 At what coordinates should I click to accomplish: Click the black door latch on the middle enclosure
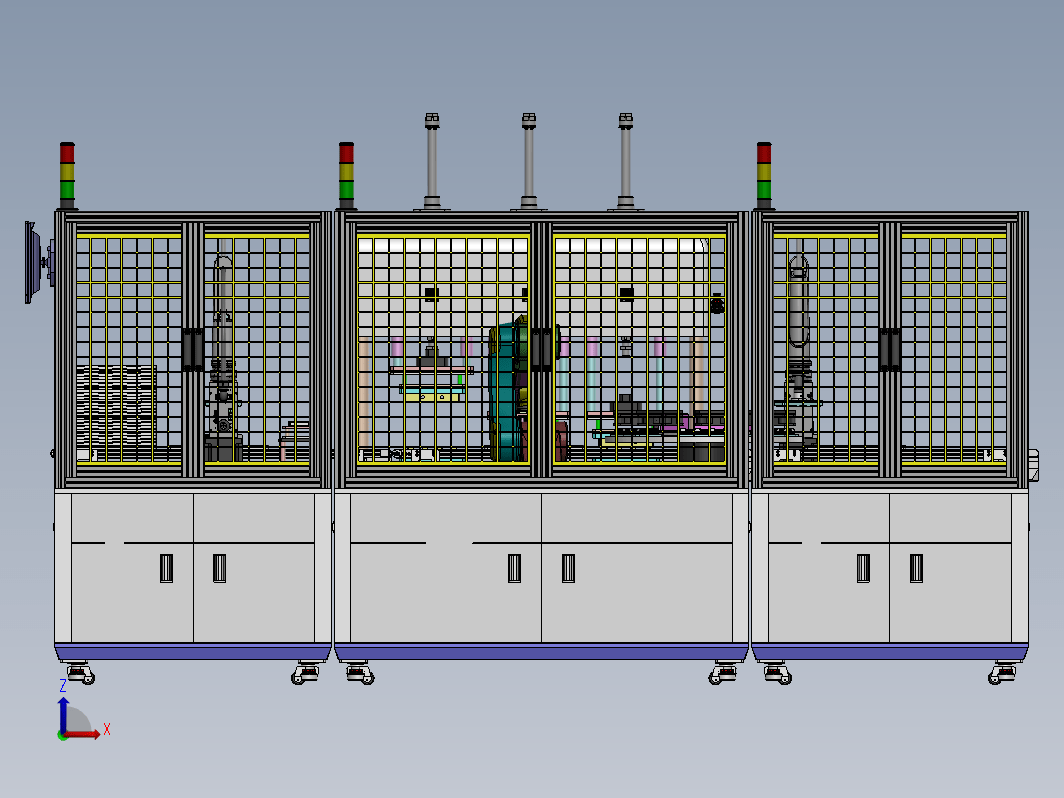point(541,349)
